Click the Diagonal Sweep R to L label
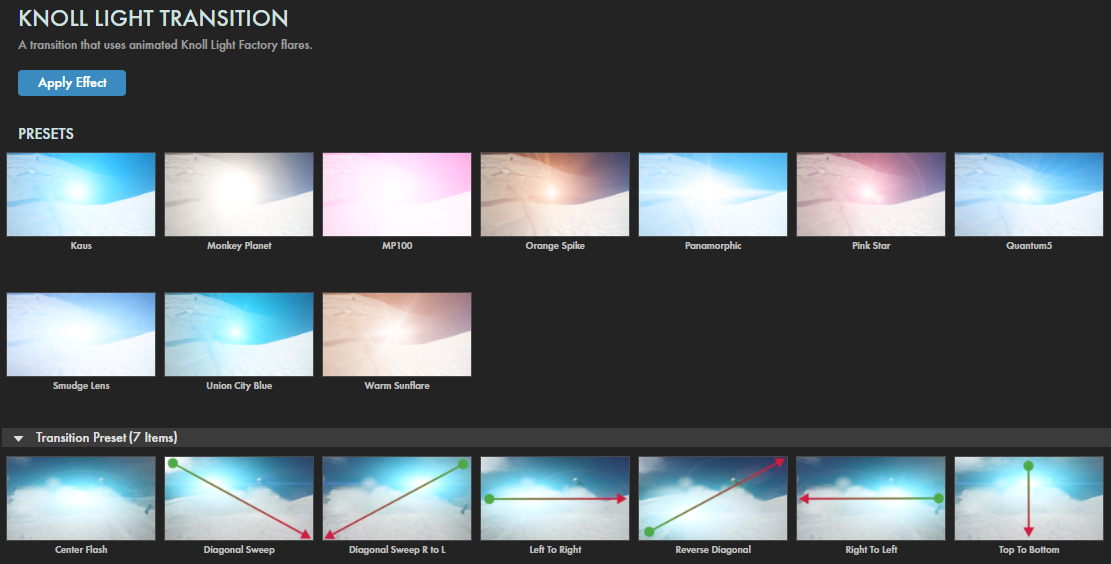Viewport: 1111px width, 564px height. click(397, 550)
